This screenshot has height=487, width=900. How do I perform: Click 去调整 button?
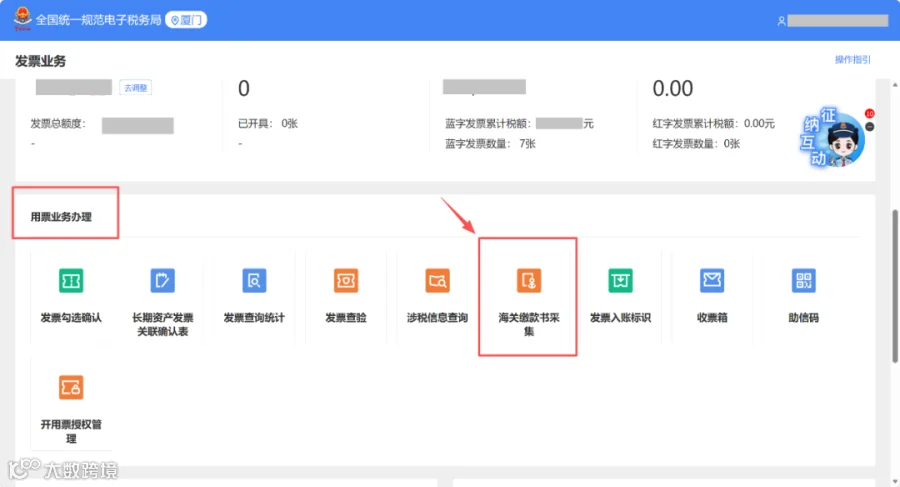pos(135,88)
